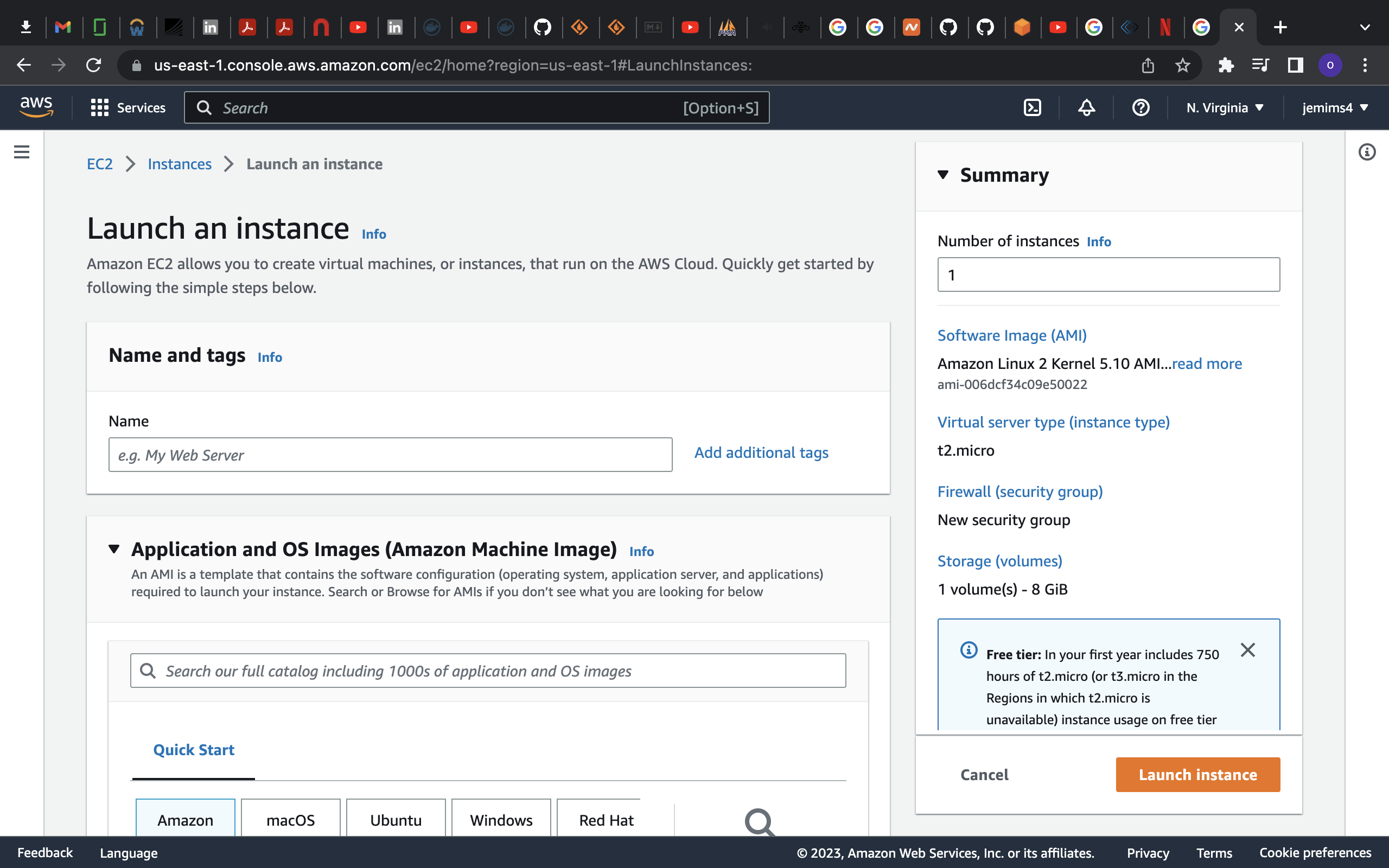The image size is (1389, 868).
Task: Open the notifications bell
Action: 1086,107
